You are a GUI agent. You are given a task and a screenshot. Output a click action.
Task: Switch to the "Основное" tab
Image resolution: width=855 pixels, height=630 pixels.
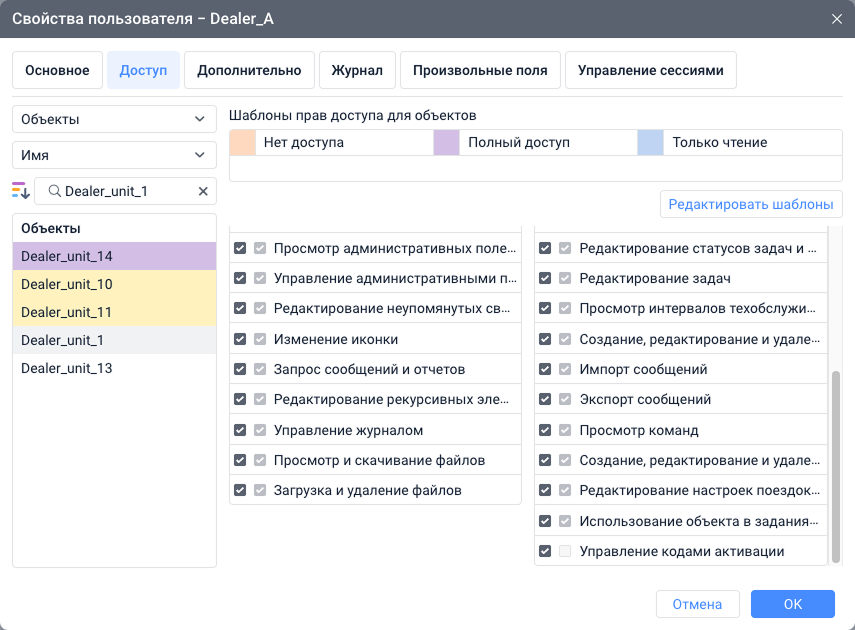[x=57, y=70]
